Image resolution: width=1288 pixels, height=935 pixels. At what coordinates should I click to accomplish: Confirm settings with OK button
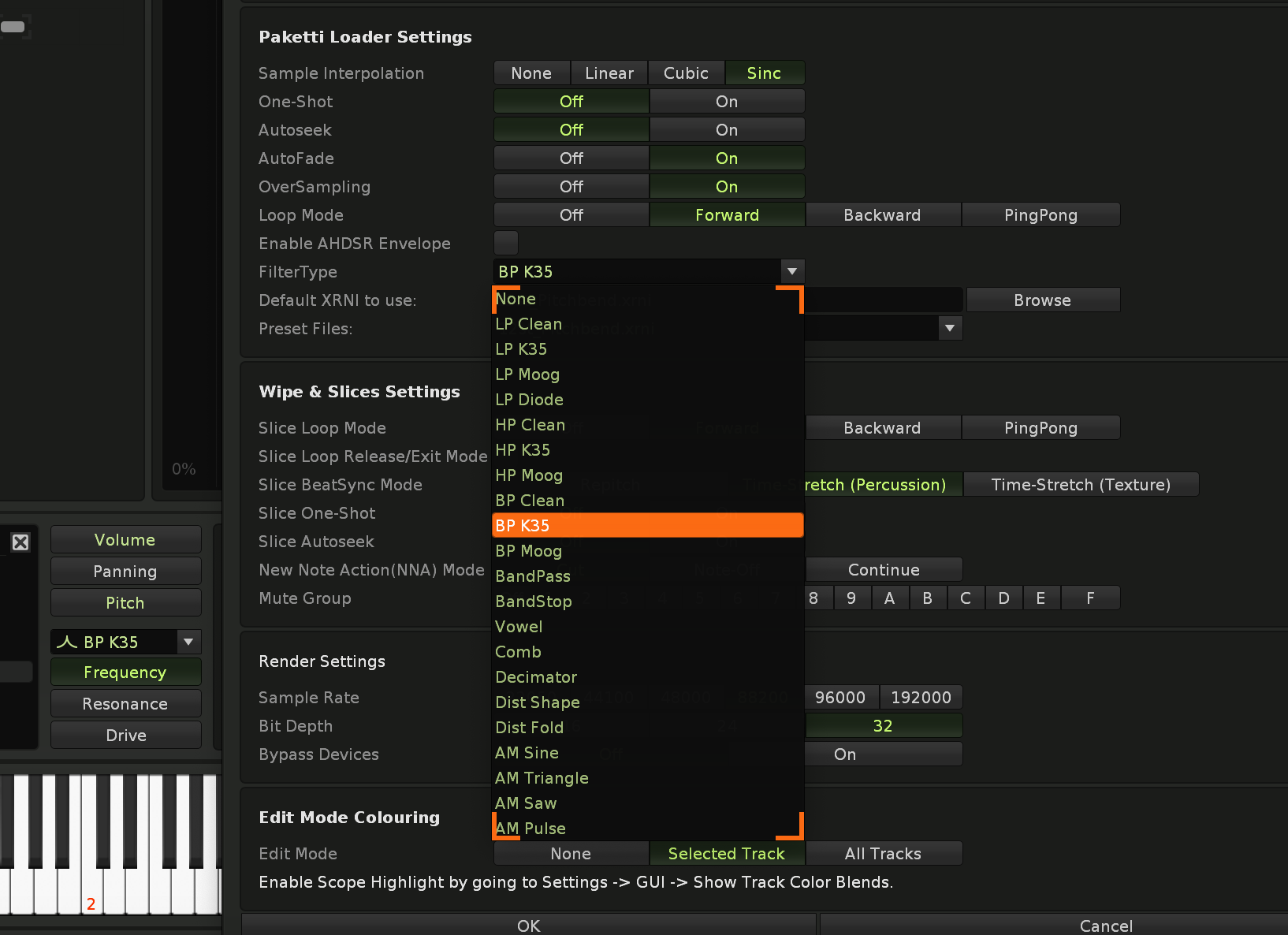coord(528,925)
